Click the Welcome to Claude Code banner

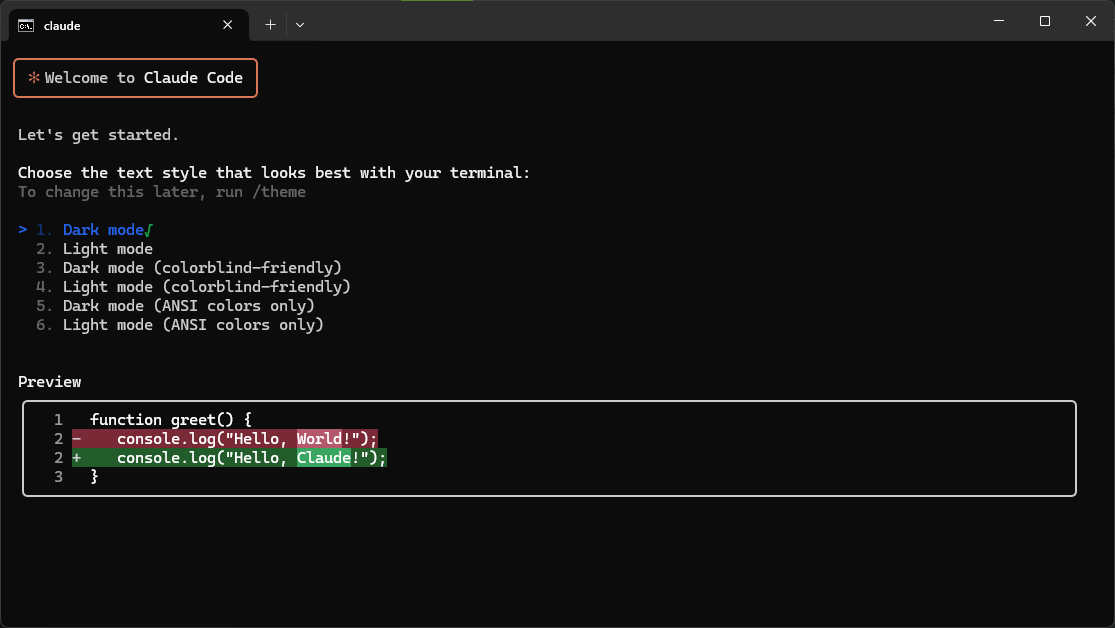[x=135, y=77]
